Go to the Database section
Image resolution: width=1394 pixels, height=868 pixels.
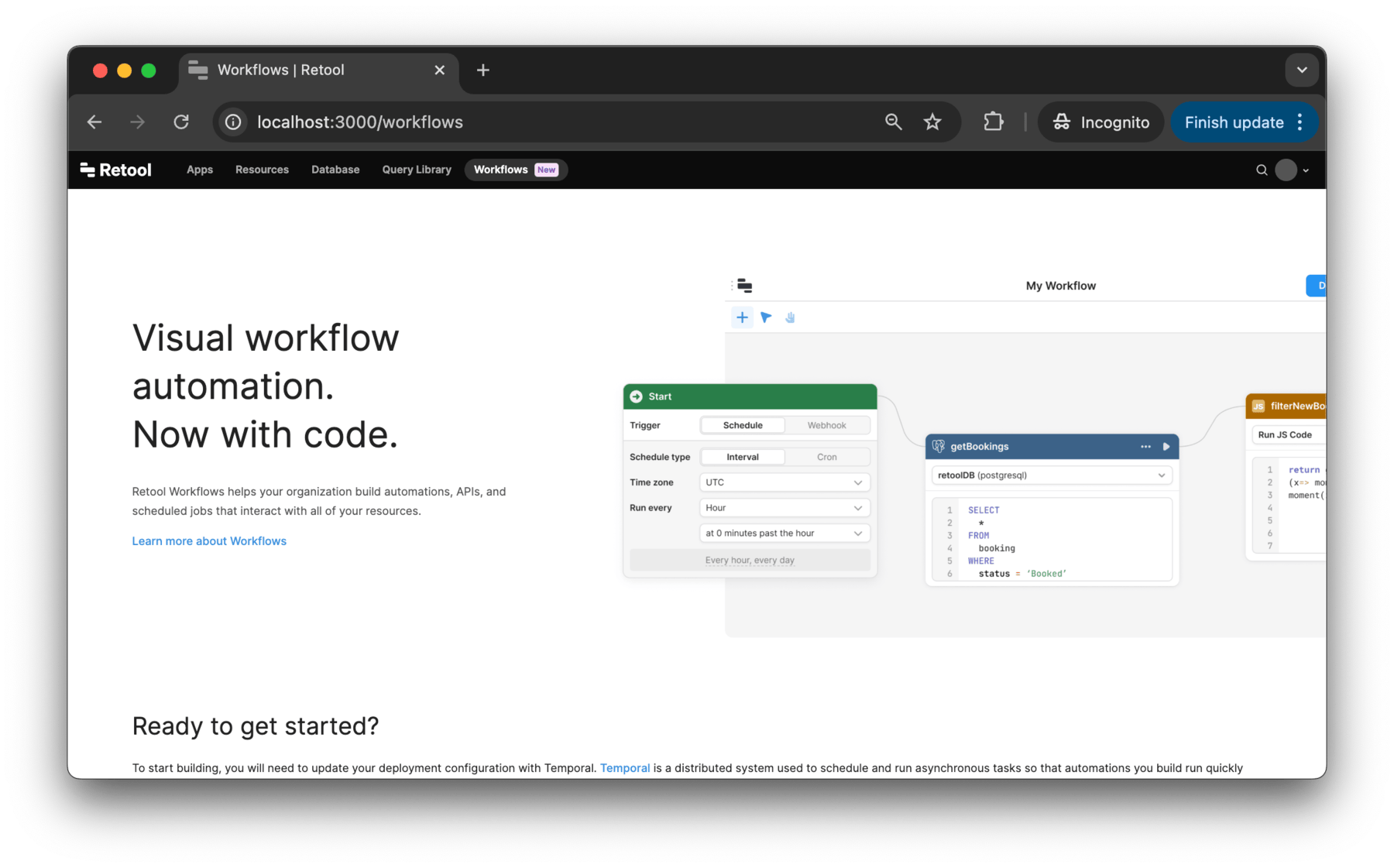click(335, 170)
